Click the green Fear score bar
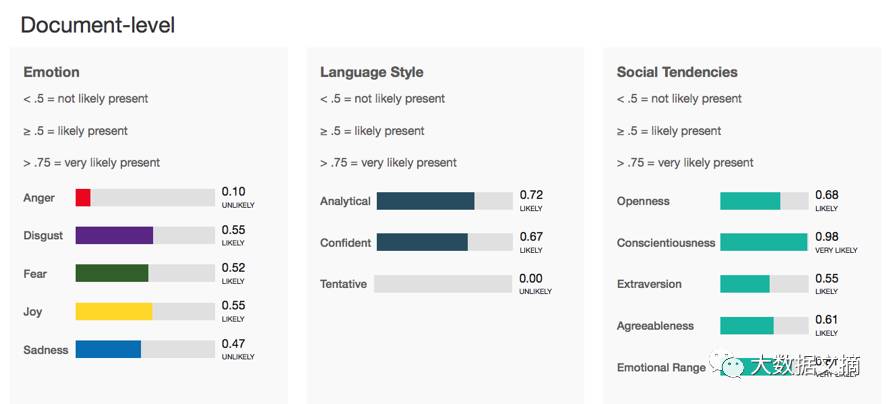Image resolution: width=889 pixels, height=404 pixels. 145,273
